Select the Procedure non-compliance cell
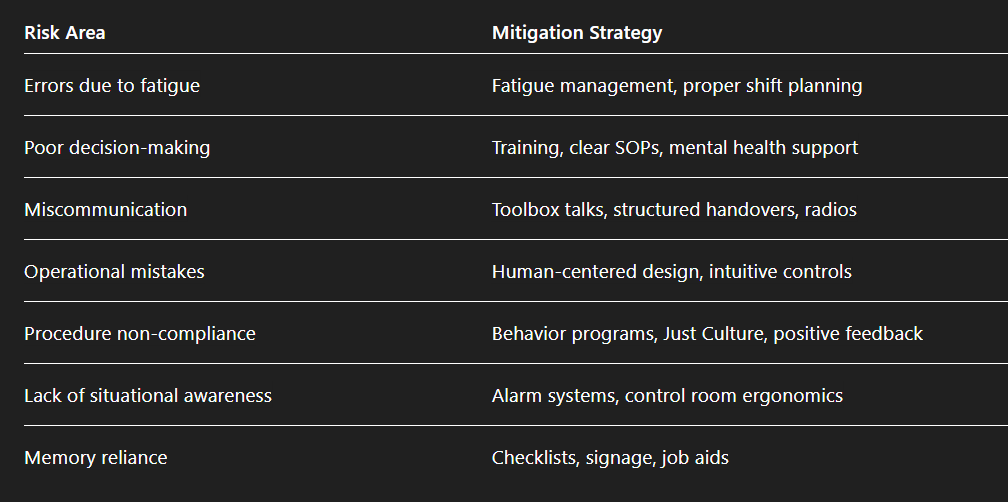The image size is (1008, 502). 140,334
